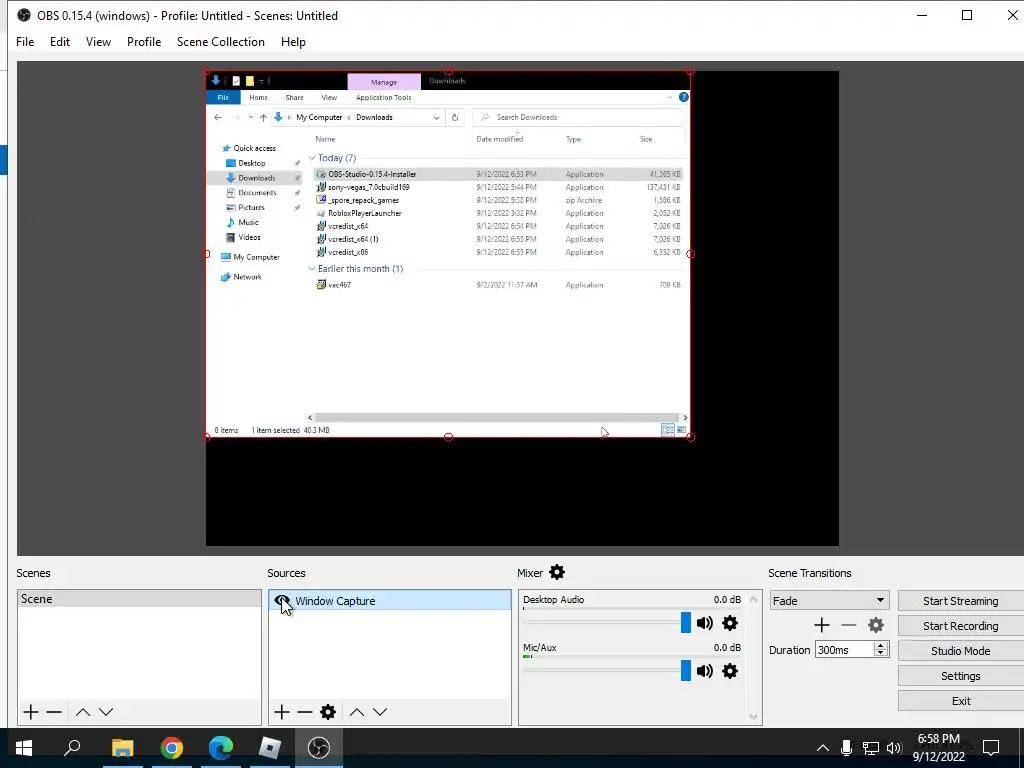This screenshot has height=768, width=1024.
Task: Remove selected scene with minus icon
Action: (x=54, y=712)
